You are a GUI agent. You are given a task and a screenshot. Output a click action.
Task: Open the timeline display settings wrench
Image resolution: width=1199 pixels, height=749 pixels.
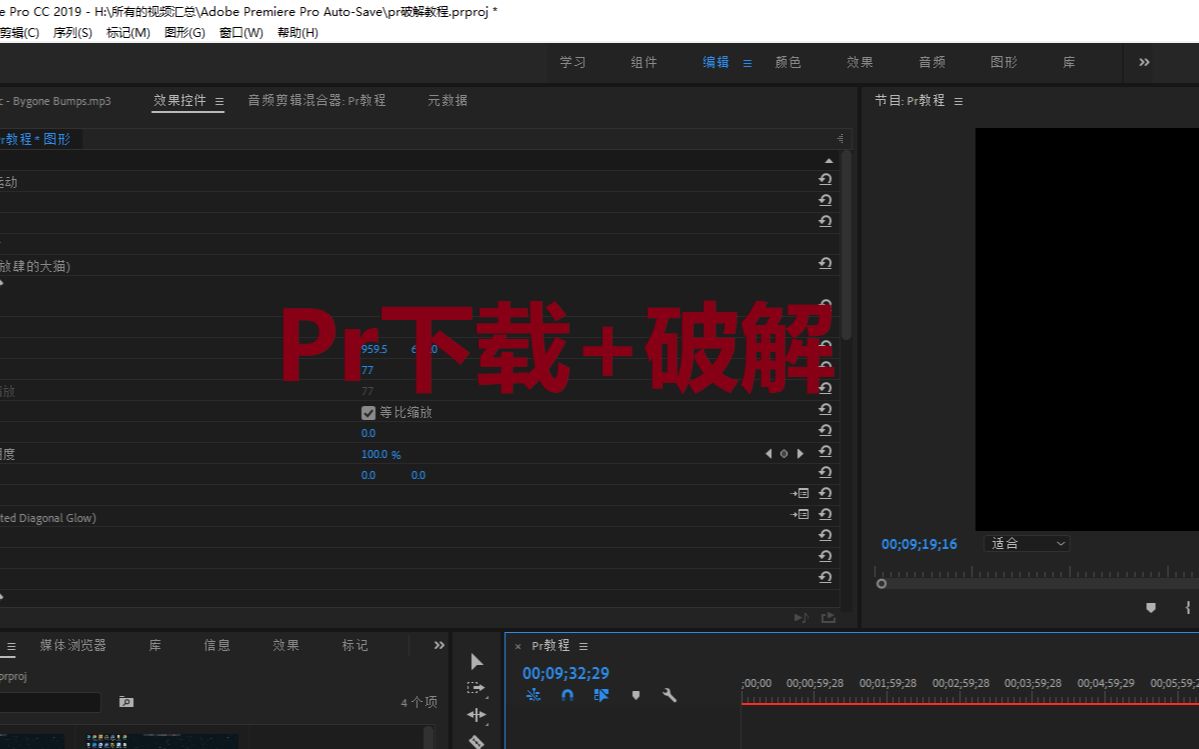[669, 695]
